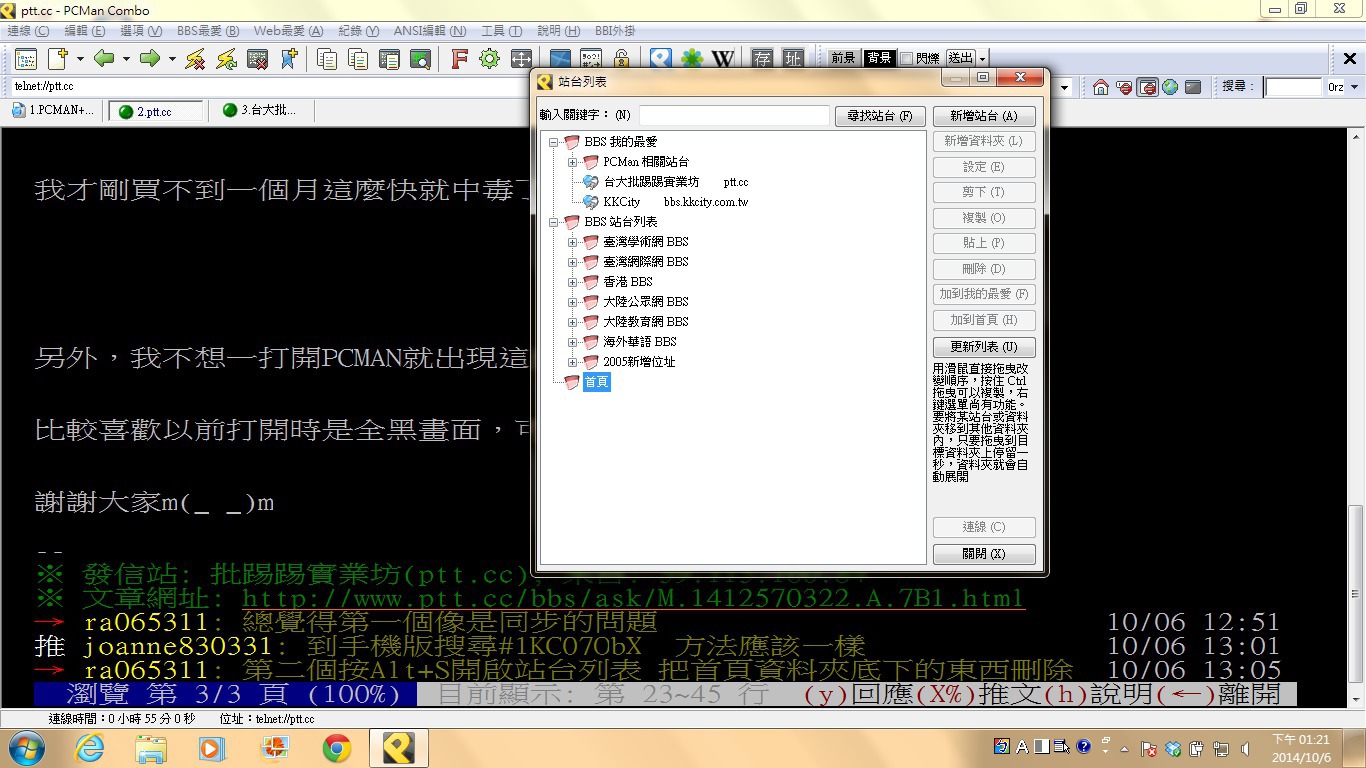
Task: Click the red F font icon
Action: tap(459, 59)
